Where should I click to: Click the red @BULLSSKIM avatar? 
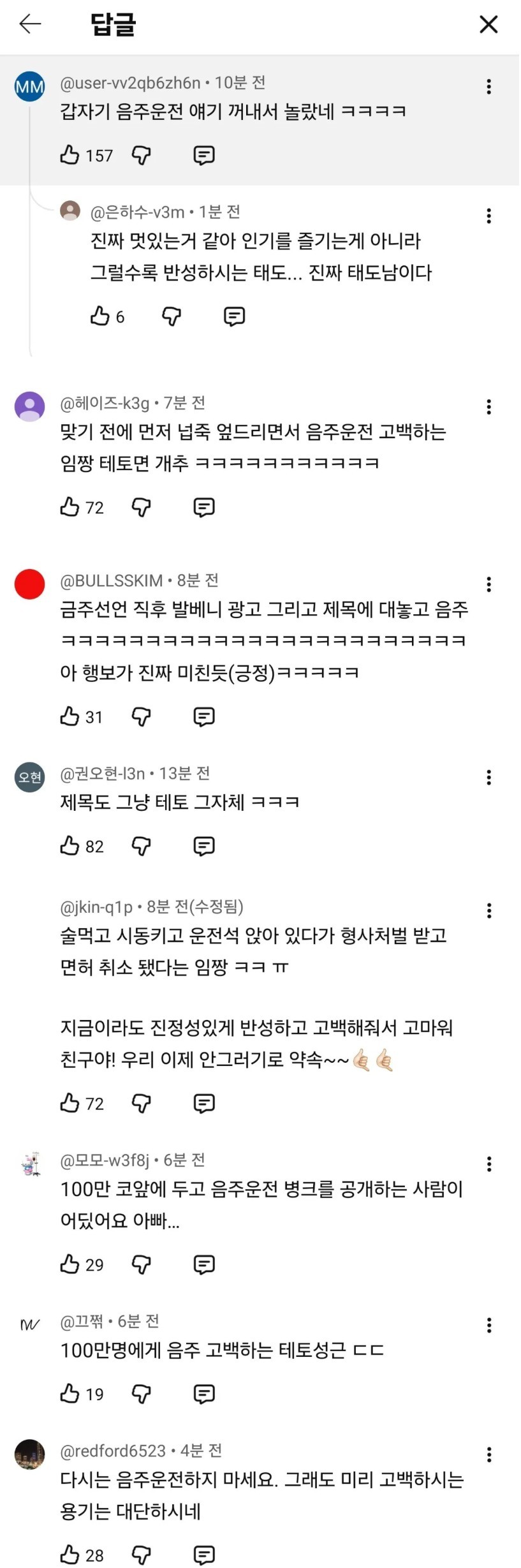pos(30,584)
